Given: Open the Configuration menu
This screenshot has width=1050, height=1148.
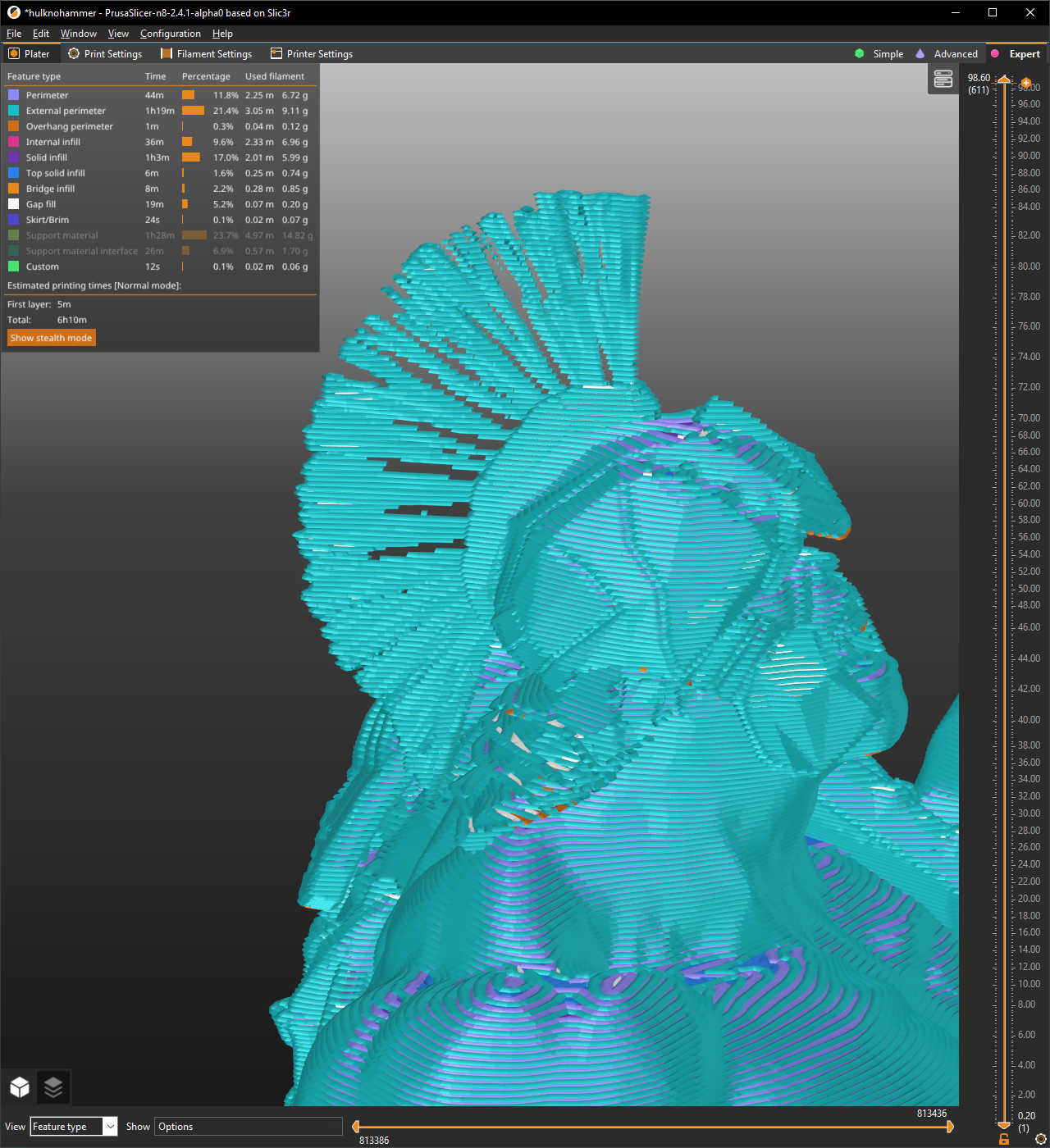Looking at the screenshot, I should pos(171,34).
